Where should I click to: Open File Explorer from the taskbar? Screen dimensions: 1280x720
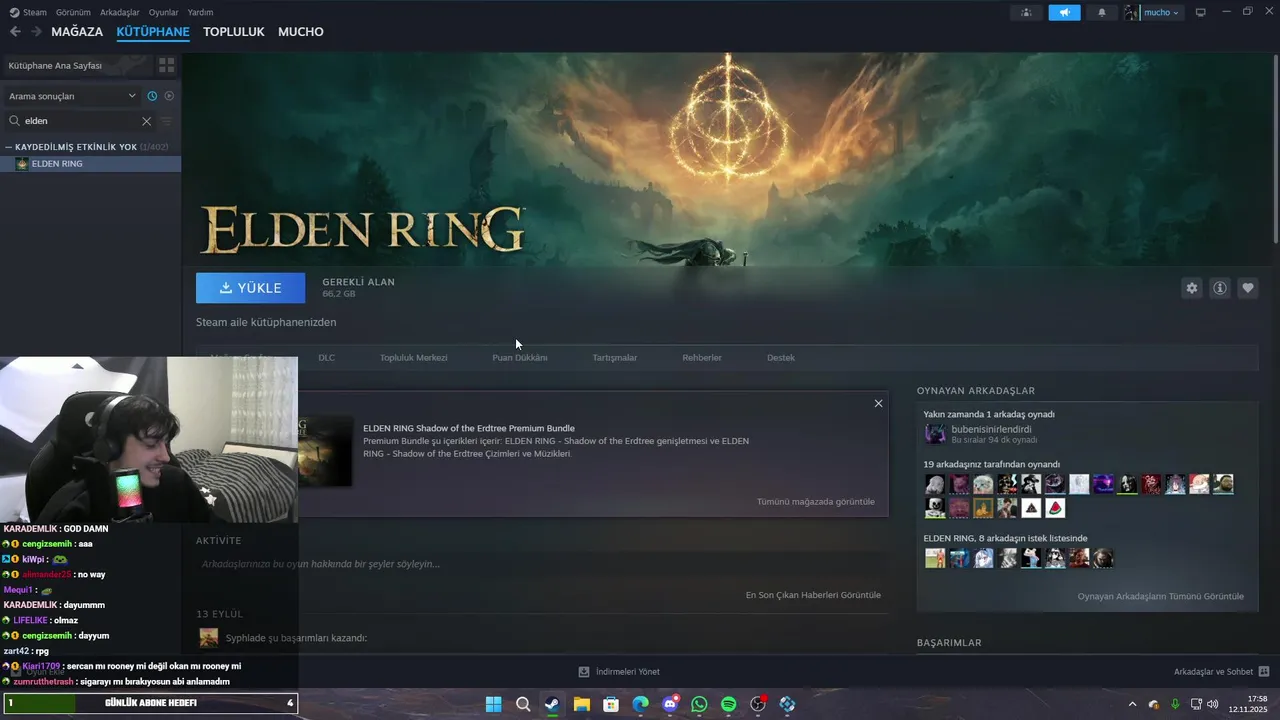(582, 704)
